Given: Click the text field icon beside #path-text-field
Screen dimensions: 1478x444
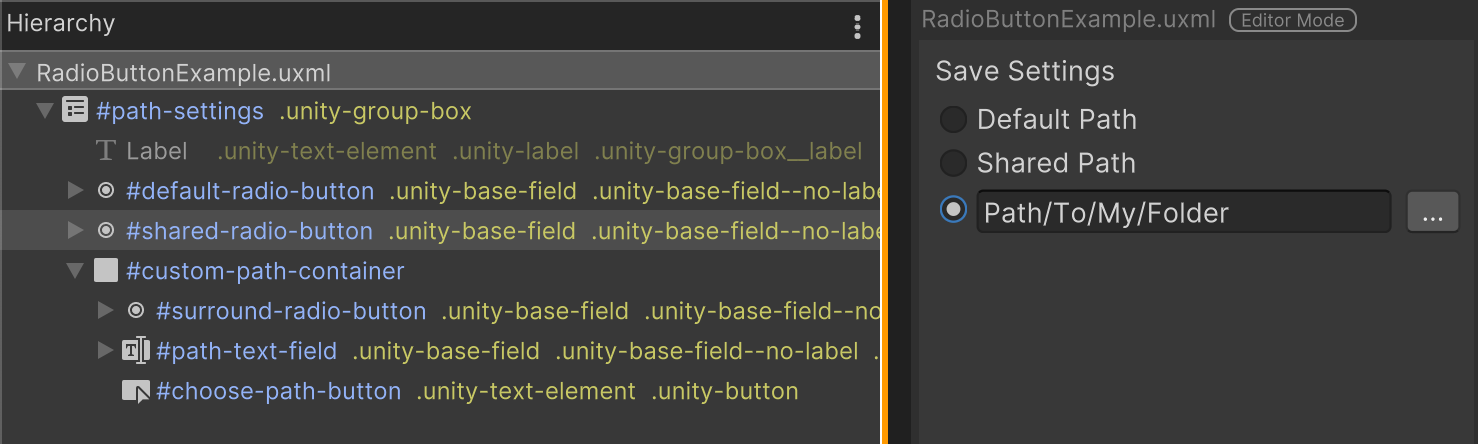Looking at the screenshot, I should point(136,351).
